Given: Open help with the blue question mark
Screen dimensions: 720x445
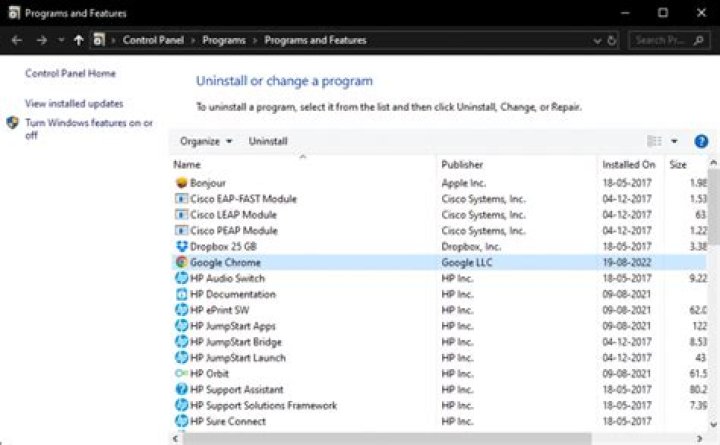Looking at the screenshot, I should point(701,141).
